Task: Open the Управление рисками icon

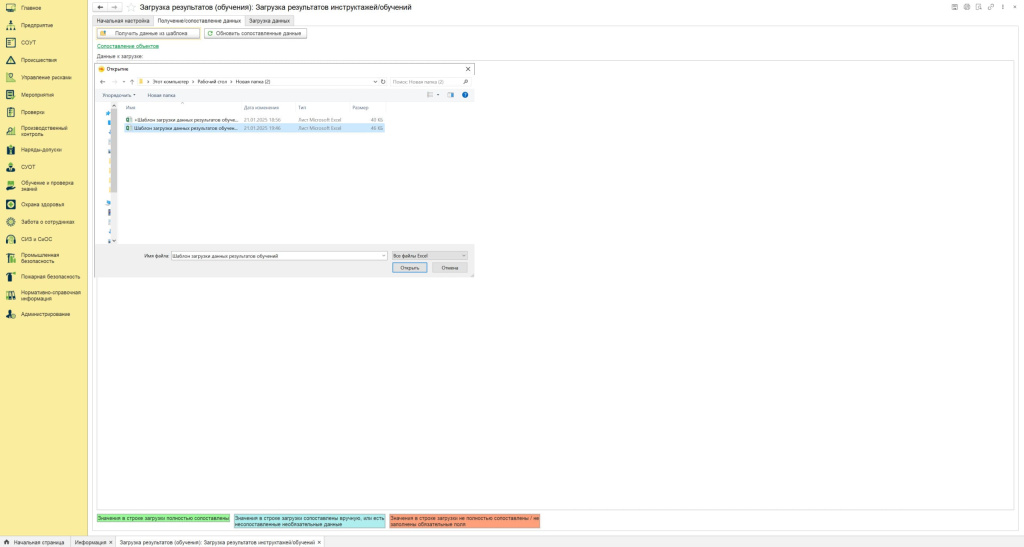Action: pos(10,77)
